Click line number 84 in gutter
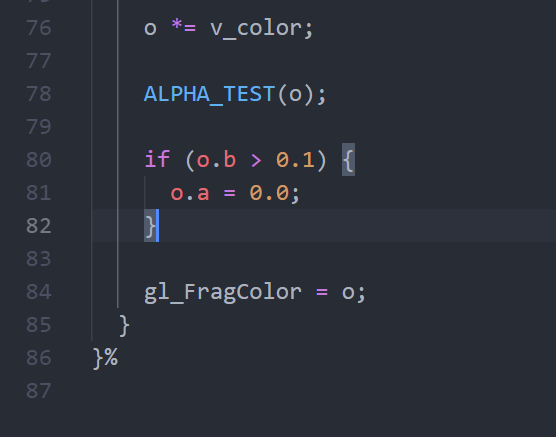The height and width of the screenshot is (437, 556). 39,292
